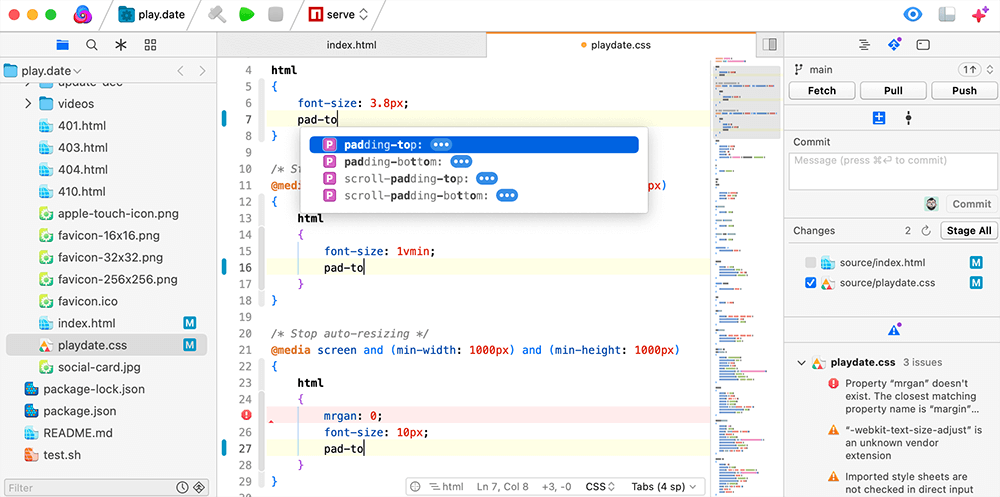Switch to the playdate.css tab

tap(621, 45)
